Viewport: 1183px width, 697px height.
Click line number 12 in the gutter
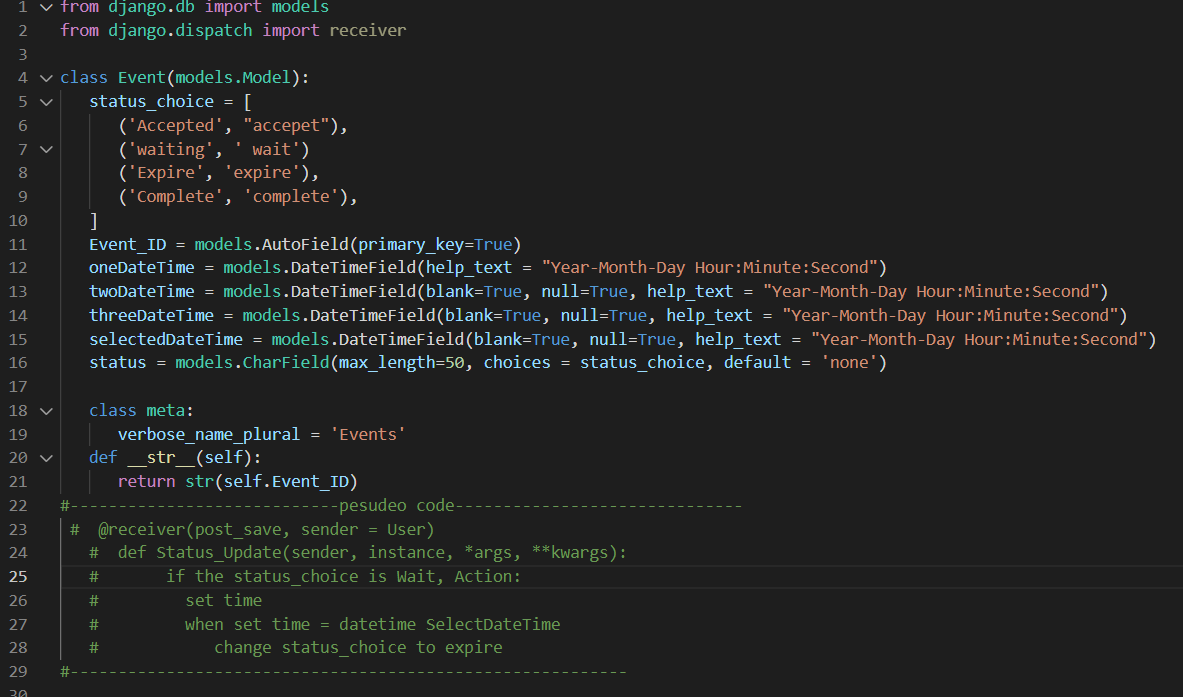coord(19,267)
